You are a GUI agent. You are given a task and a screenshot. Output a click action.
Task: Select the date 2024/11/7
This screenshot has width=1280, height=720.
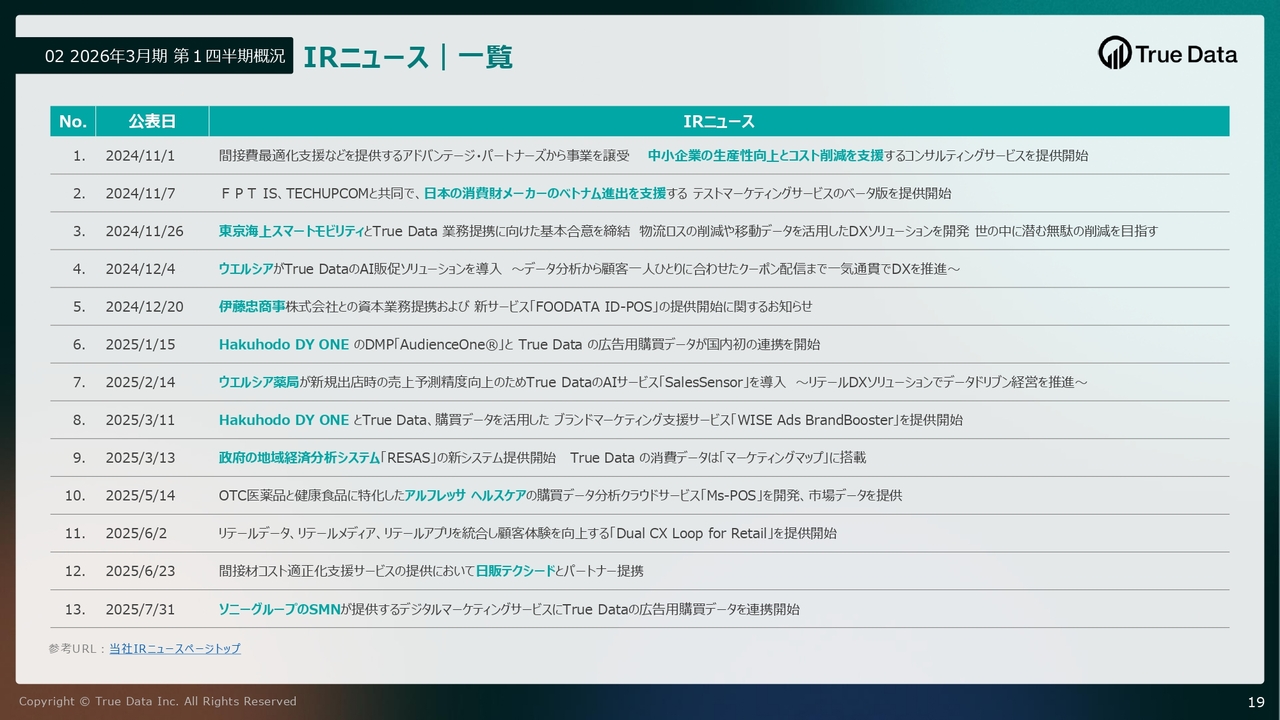pos(140,194)
